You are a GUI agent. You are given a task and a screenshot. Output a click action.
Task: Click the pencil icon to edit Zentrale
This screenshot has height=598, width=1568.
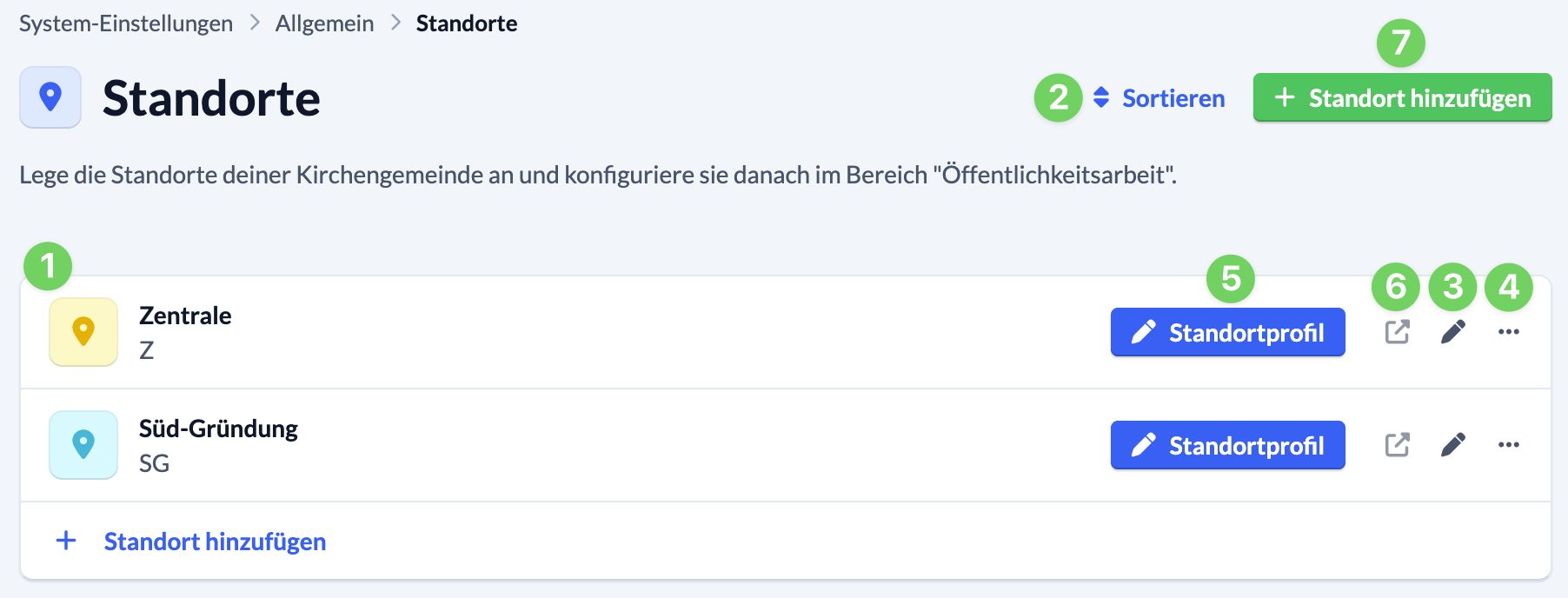coord(1453,331)
